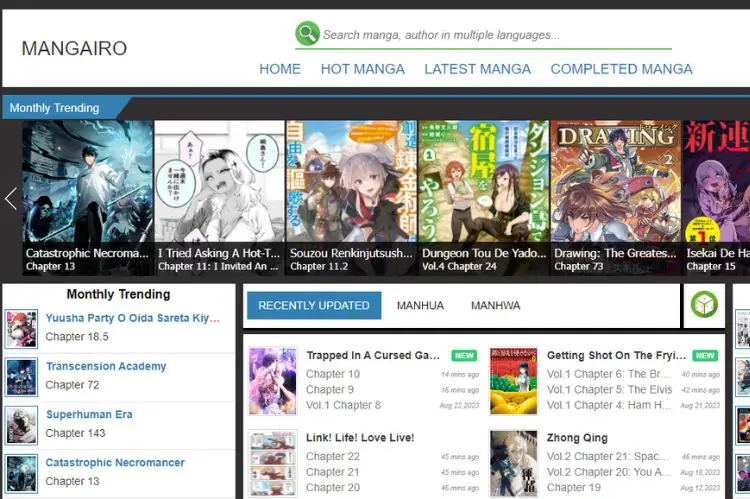Image resolution: width=750 pixels, height=499 pixels.
Task: Open Catastrophic Necromancer sidebar title link
Action: click(115, 463)
